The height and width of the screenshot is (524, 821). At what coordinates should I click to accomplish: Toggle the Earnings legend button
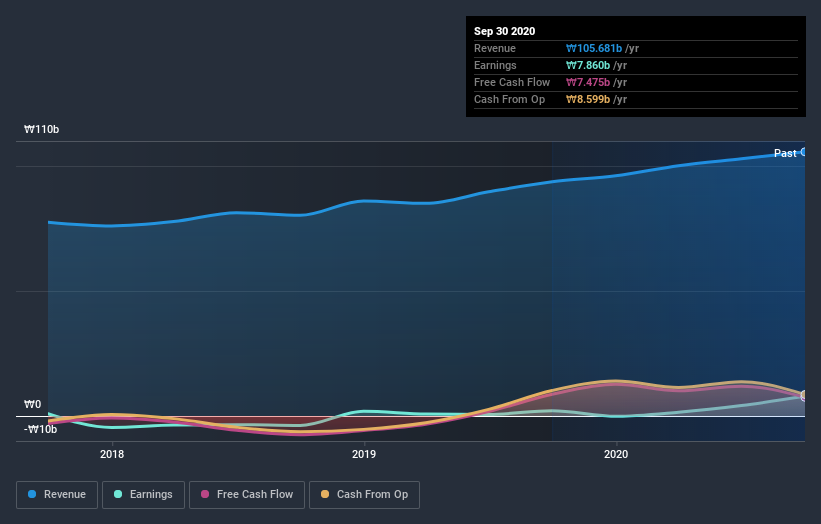pos(143,495)
